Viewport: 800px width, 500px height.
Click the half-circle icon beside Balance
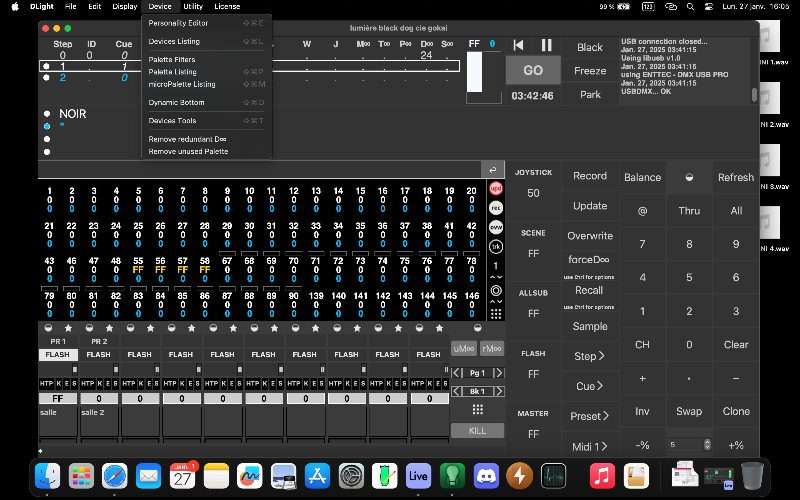pyautogui.click(x=689, y=177)
